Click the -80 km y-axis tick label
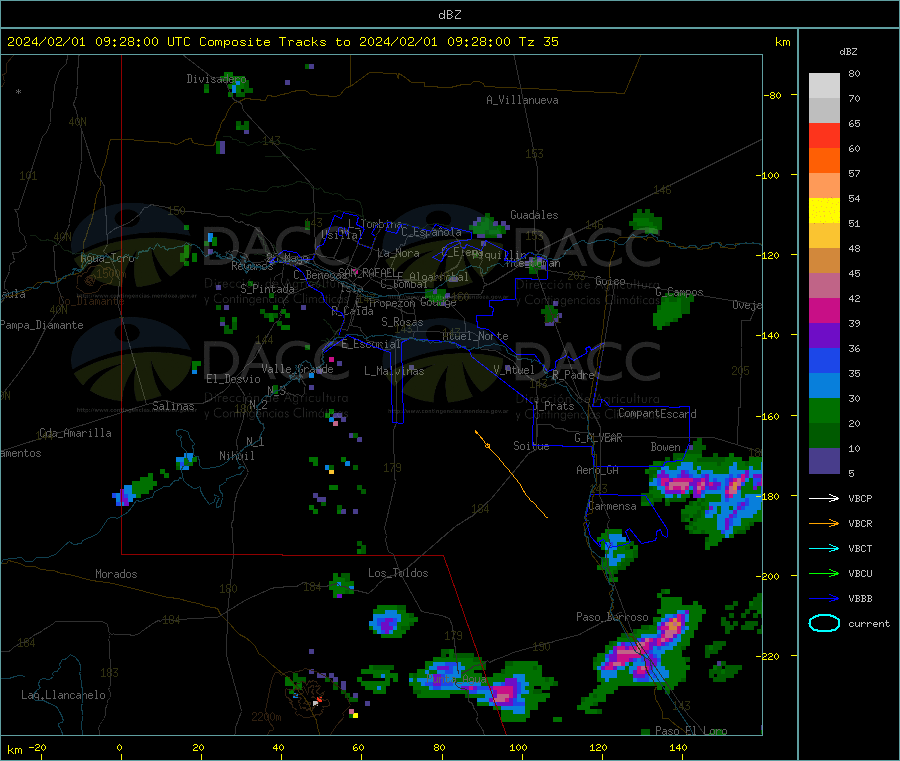The image size is (900, 761). pos(773,95)
